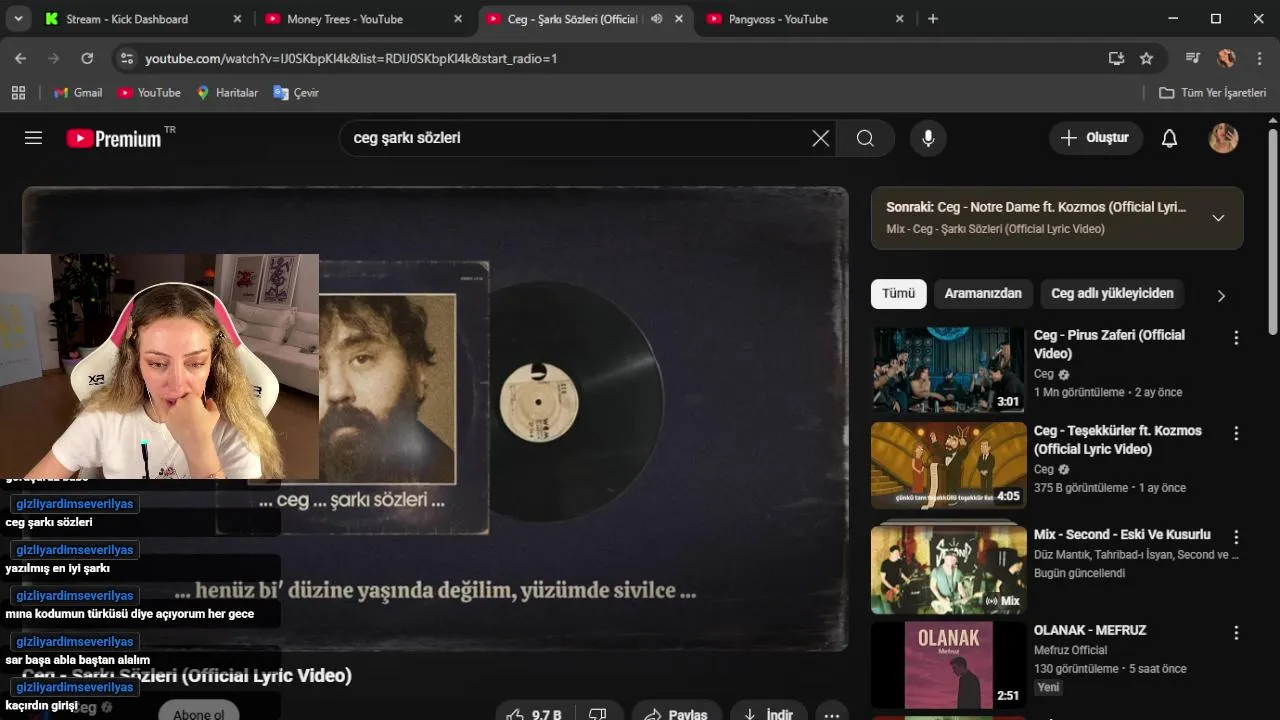Click the Oluştur create button
This screenshot has height=720, width=1280.
(1096, 138)
